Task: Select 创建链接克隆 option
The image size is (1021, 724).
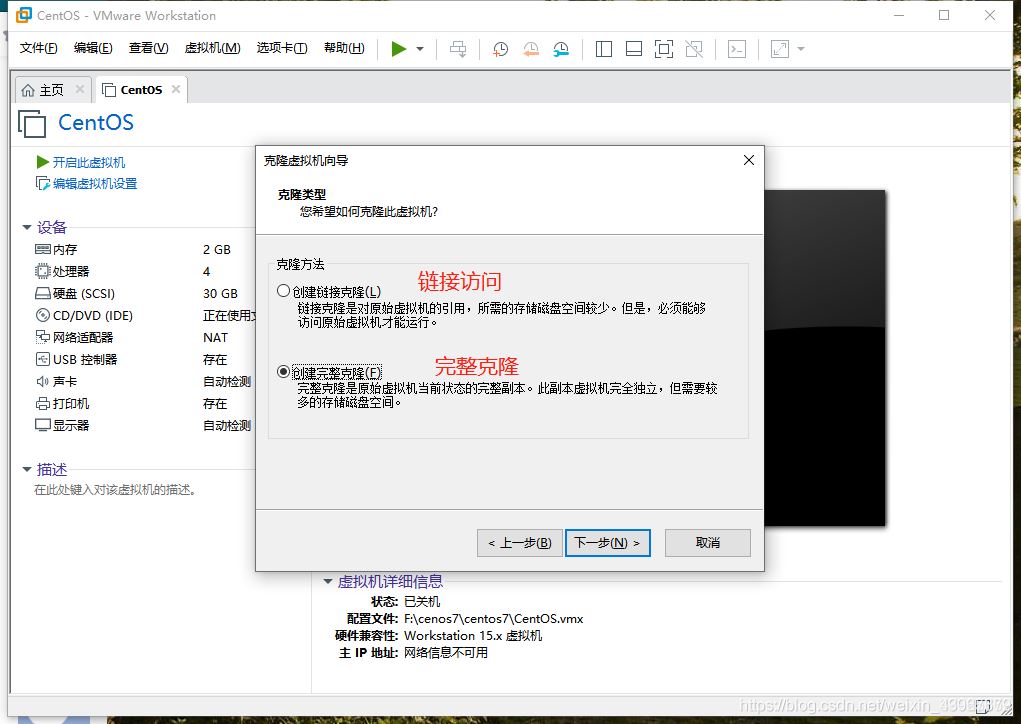Action: pyautogui.click(x=283, y=289)
